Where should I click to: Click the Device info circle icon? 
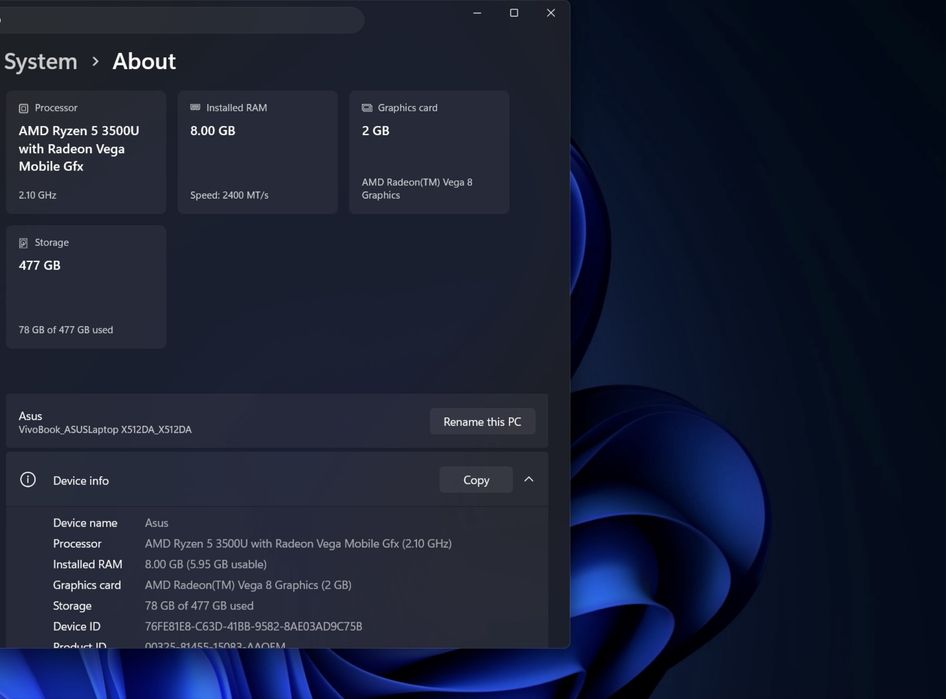(28, 479)
